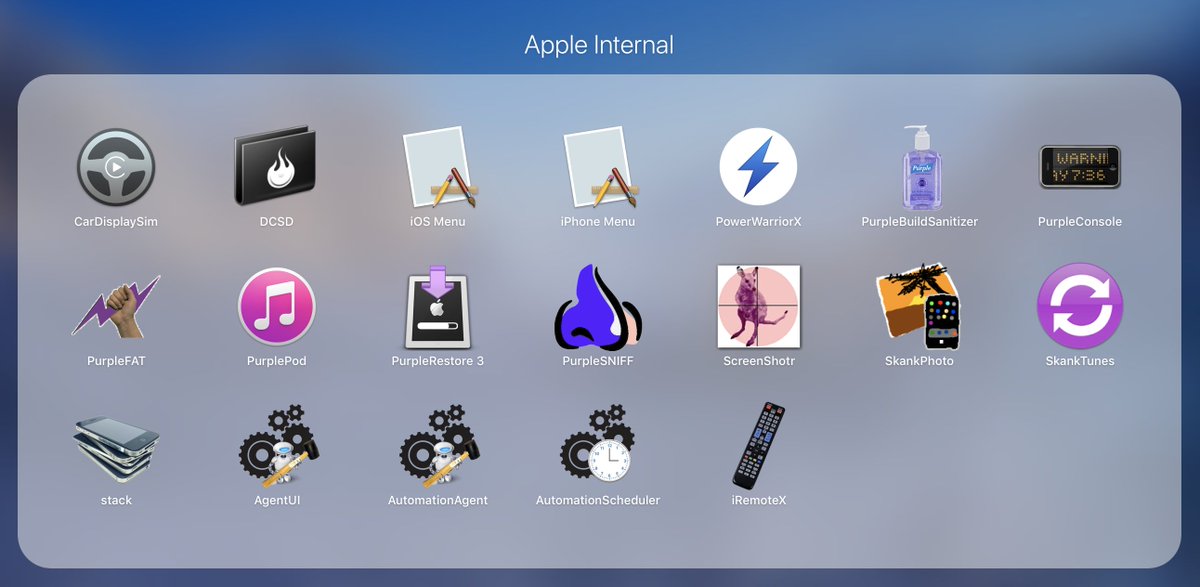The height and width of the screenshot is (587, 1200).
Task: Click the PurpleSNIFF label text
Action: [x=598, y=361]
